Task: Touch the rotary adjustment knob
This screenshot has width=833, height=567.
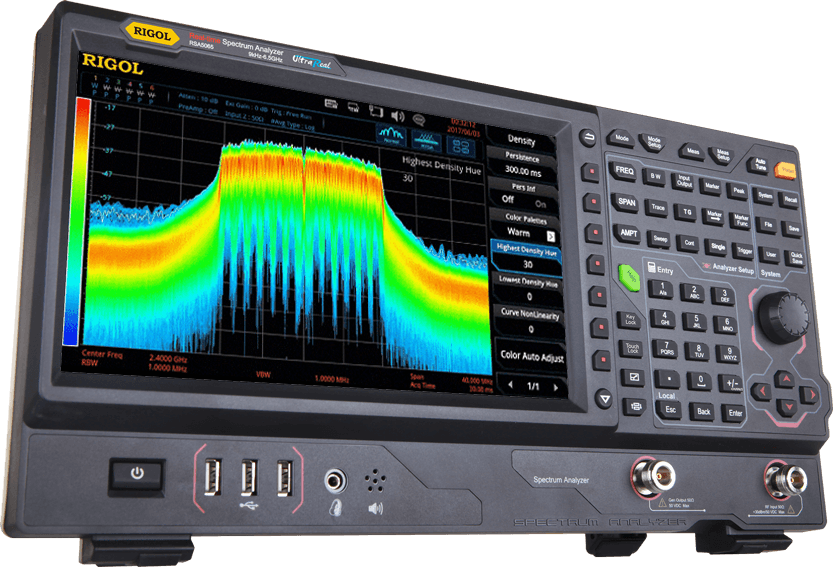Action: [783, 318]
